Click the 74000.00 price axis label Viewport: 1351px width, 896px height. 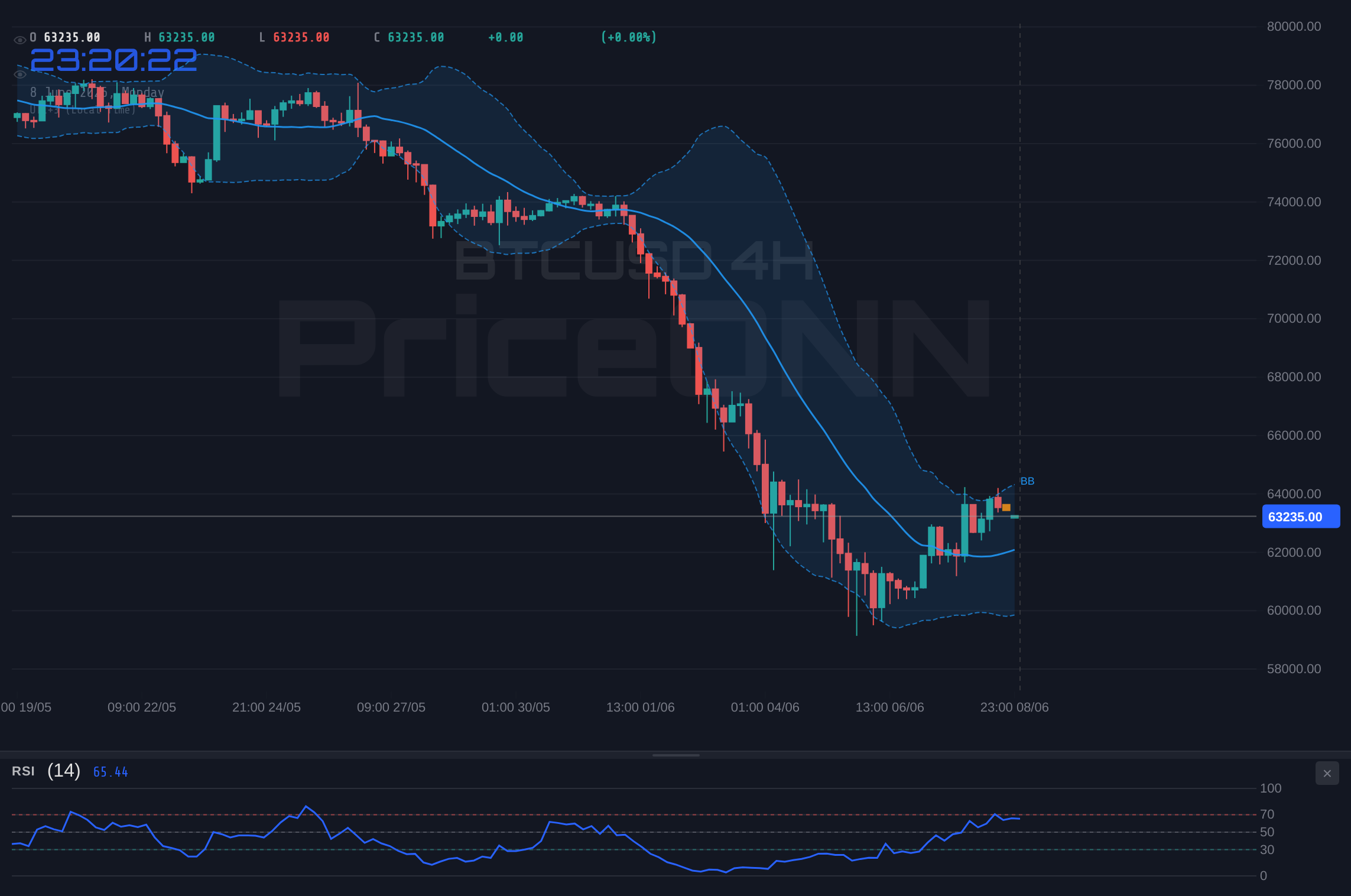(x=1294, y=202)
